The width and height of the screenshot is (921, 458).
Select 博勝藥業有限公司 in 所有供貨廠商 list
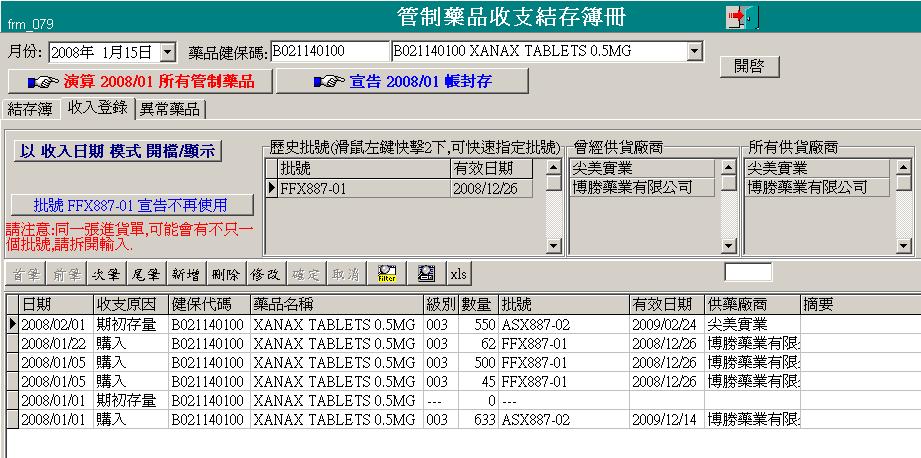click(x=818, y=187)
